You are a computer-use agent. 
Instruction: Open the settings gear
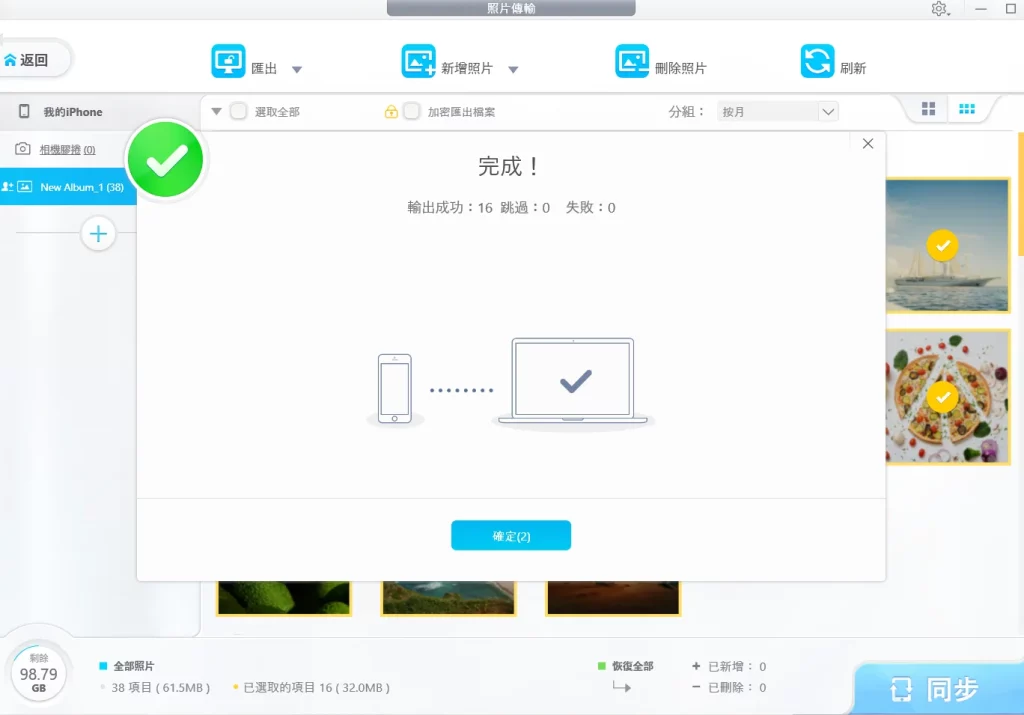click(938, 9)
